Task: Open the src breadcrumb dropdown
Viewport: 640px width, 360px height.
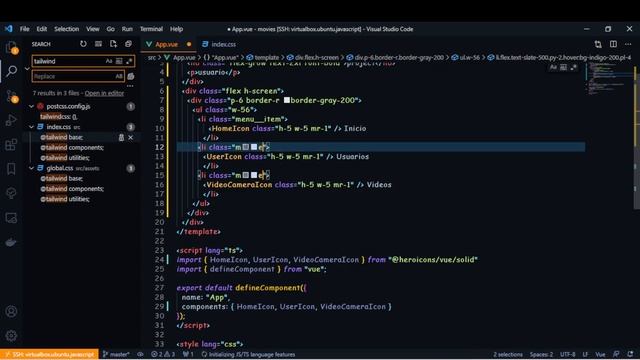Action: (x=152, y=58)
